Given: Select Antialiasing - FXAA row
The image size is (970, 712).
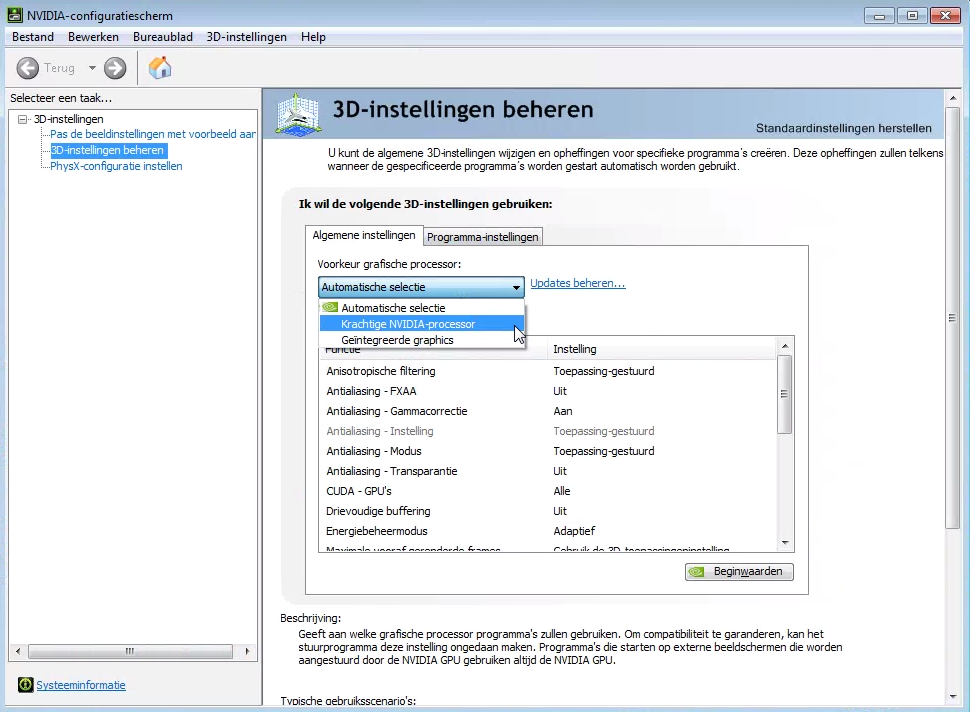Looking at the screenshot, I should pos(547,391).
